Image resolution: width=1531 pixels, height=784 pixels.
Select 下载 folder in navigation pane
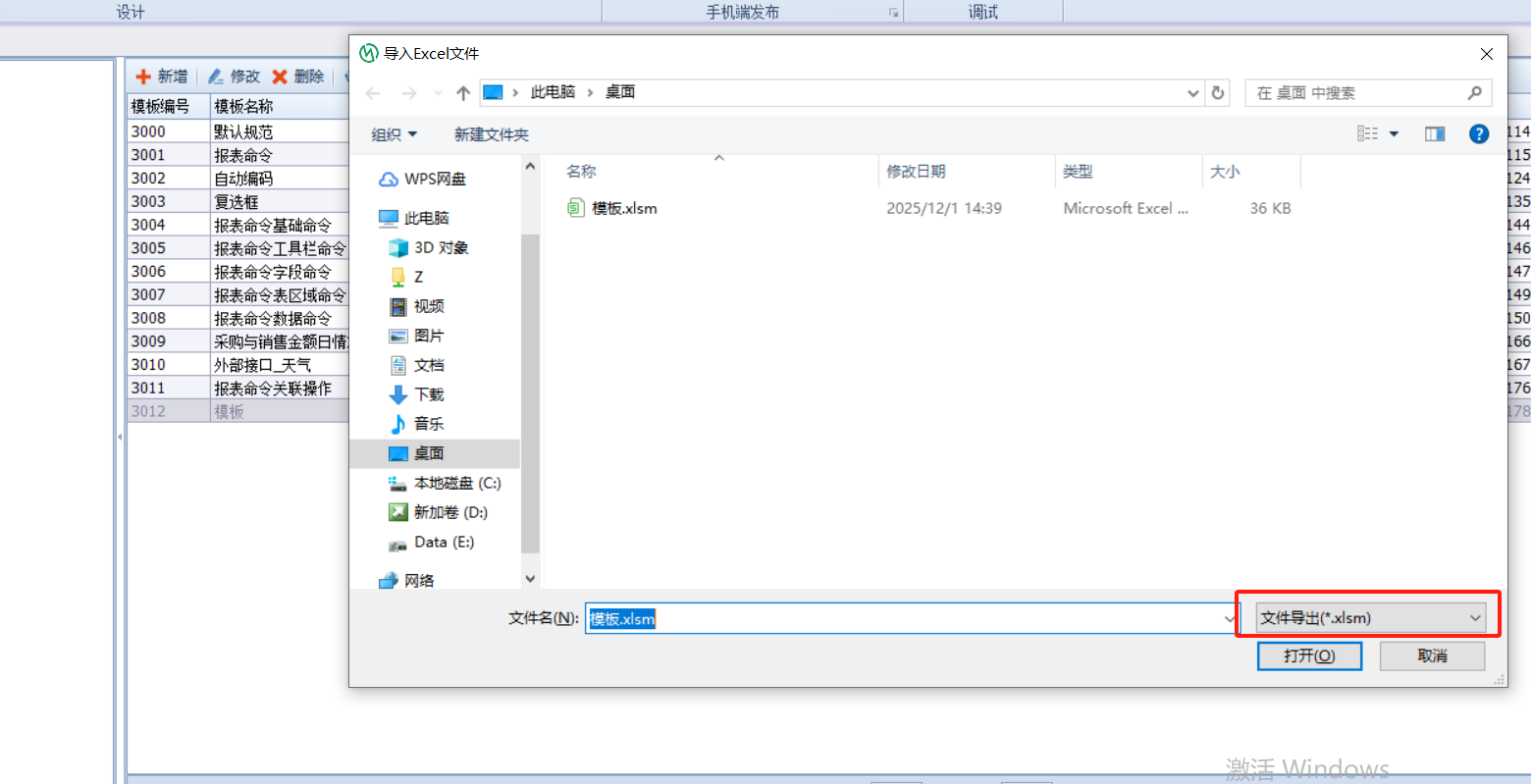tap(429, 394)
